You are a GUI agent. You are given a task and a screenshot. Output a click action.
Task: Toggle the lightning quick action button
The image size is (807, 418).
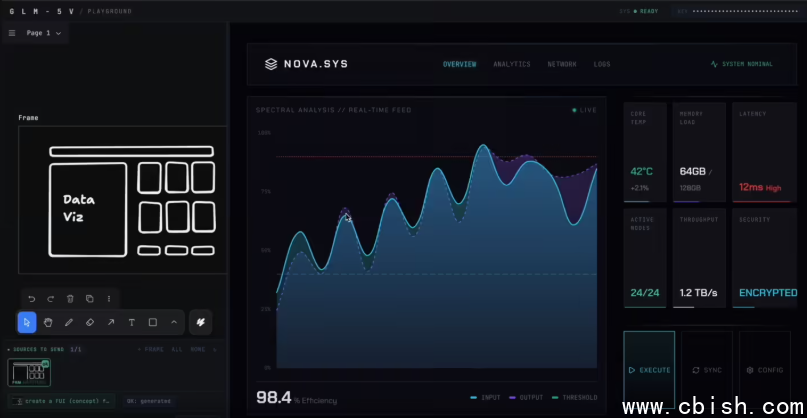(200, 322)
